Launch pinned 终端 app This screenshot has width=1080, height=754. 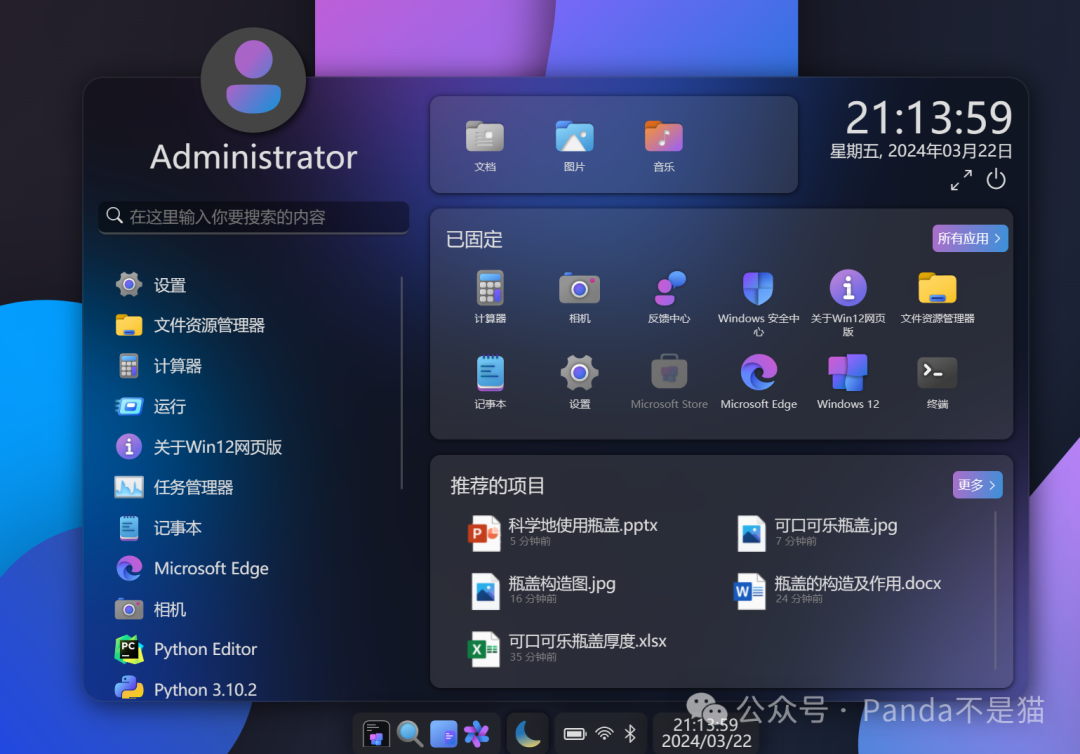(937, 382)
